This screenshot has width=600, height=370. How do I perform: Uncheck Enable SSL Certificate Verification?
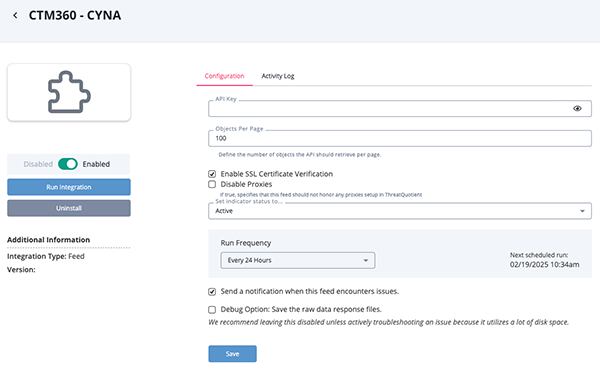point(212,174)
